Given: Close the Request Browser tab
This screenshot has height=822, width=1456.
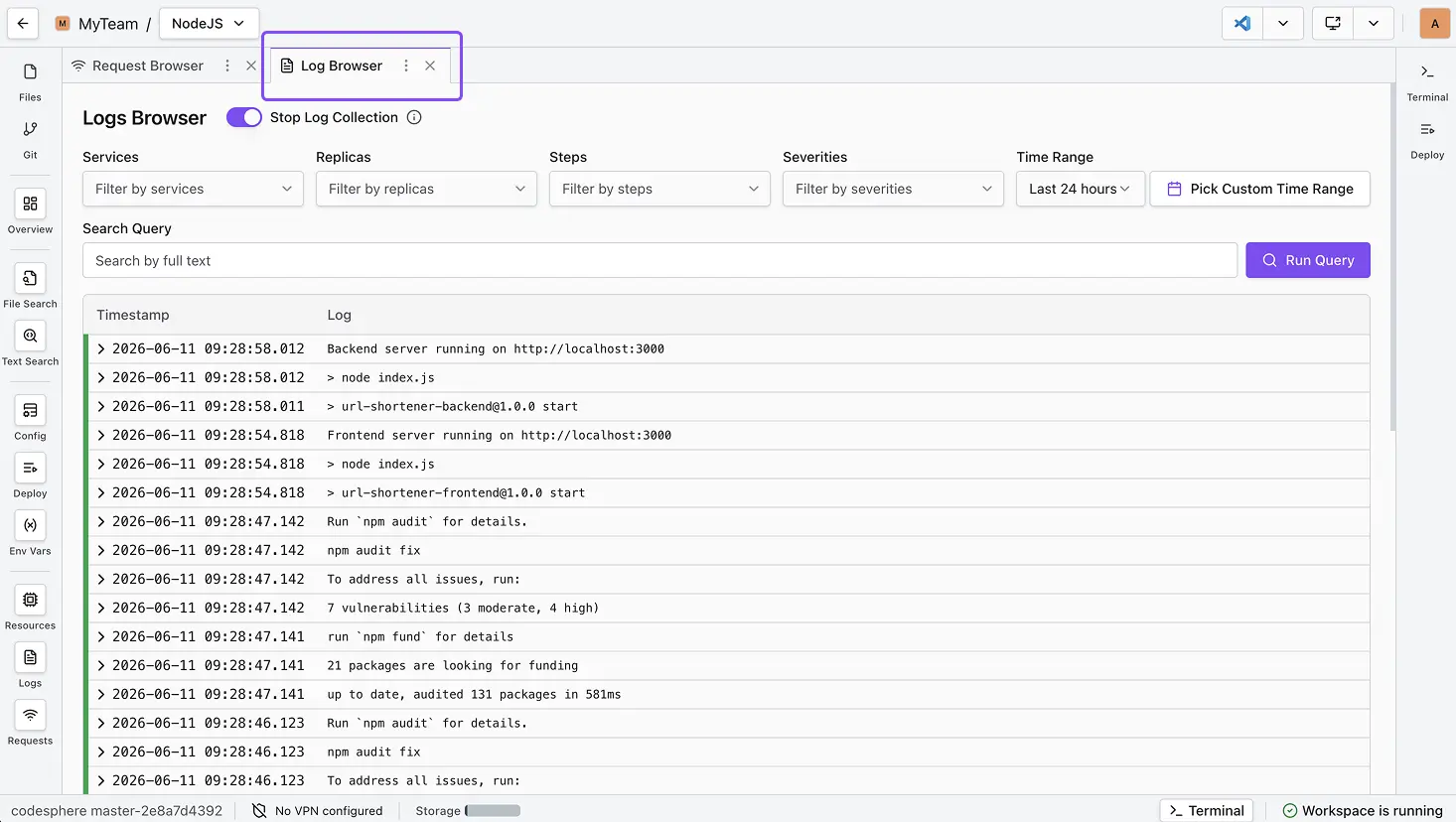Looking at the screenshot, I should click(x=251, y=66).
